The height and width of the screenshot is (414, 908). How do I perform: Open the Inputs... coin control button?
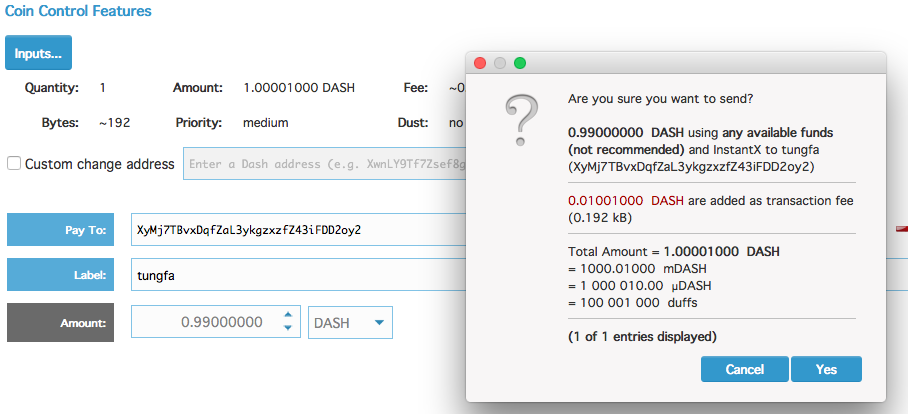[38, 53]
